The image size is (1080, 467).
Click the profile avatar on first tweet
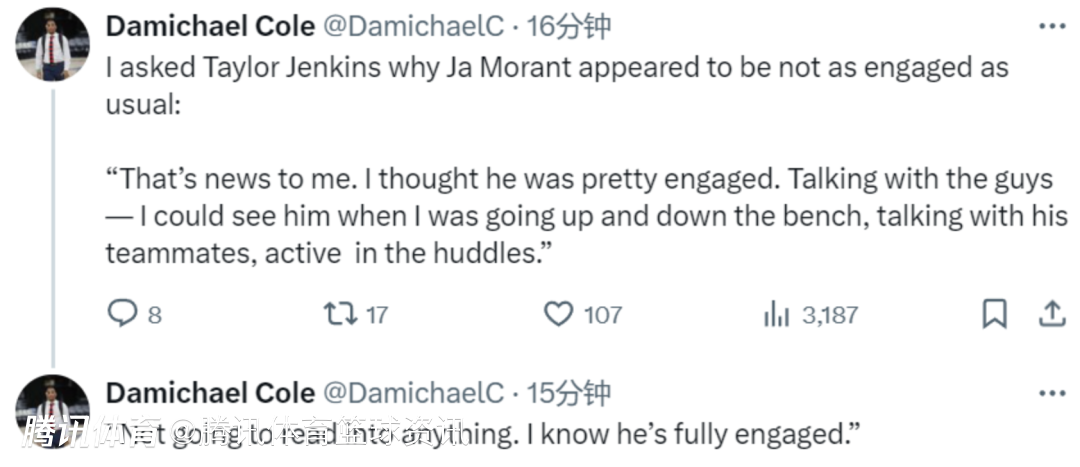click(x=52, y=45)
